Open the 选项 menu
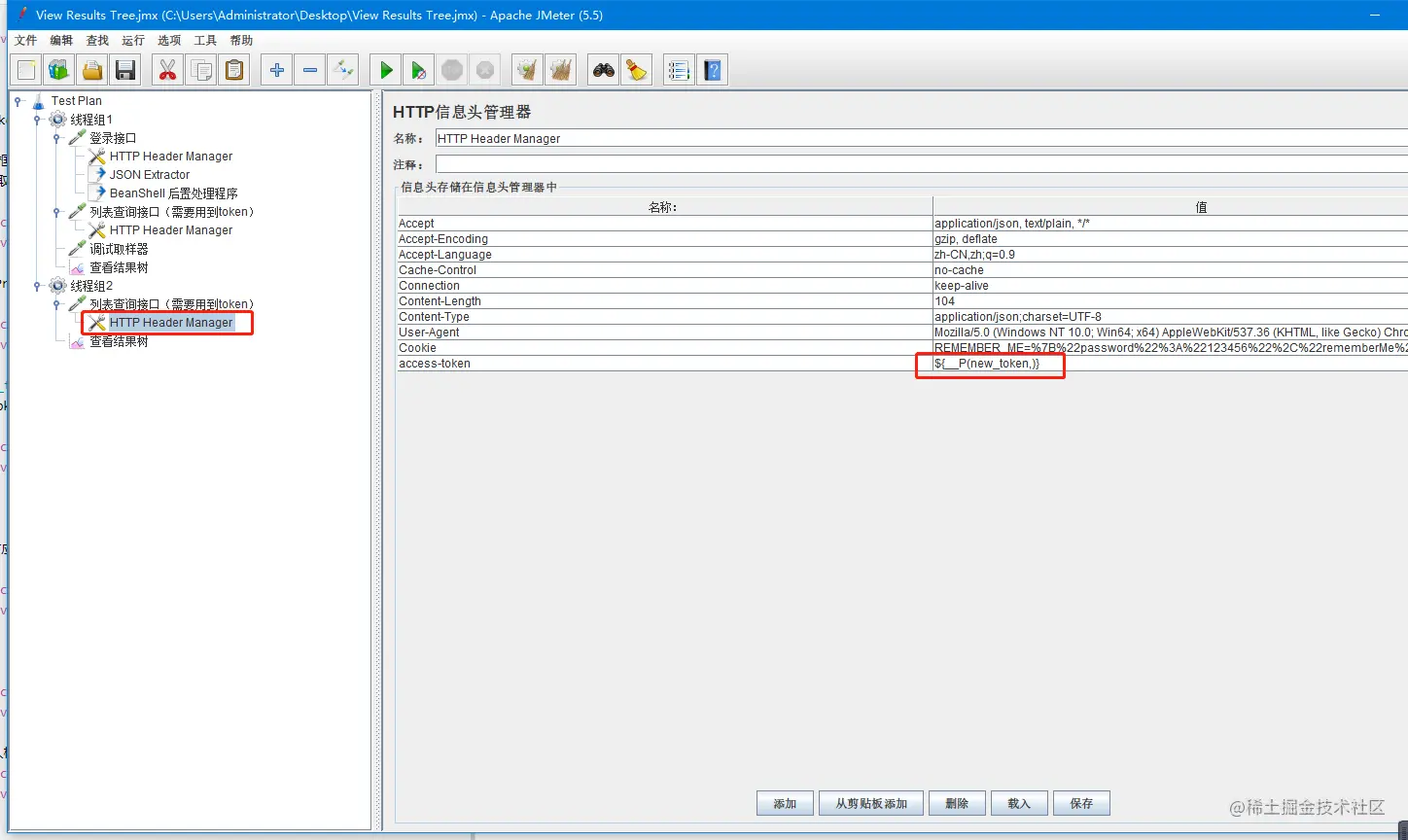Screen dimensions: 1408x840 (x=169, y=41)
